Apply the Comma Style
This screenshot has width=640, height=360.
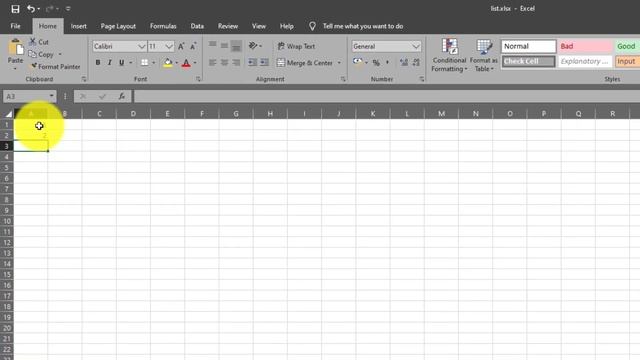click(x=387, y=62)
